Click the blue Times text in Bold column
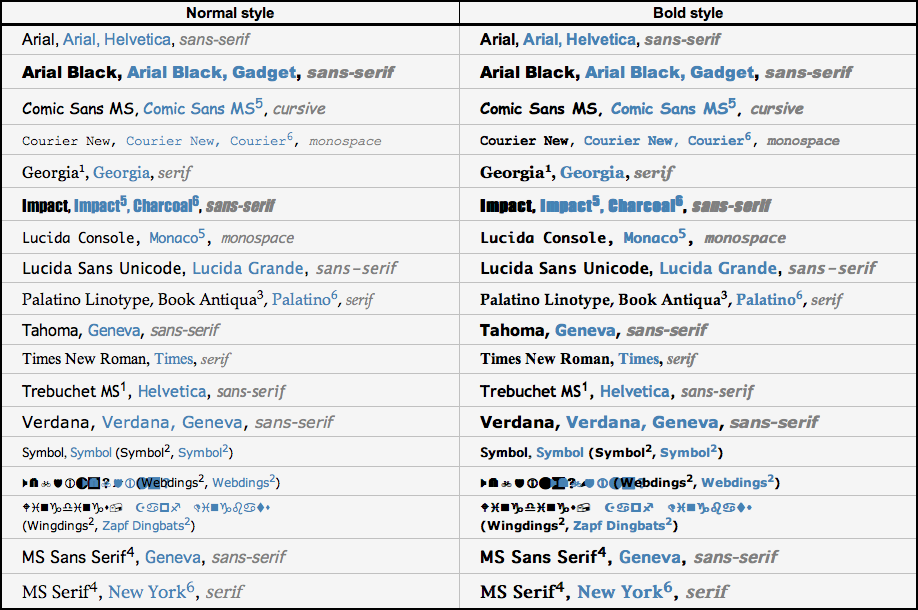918x610 pixels. 639,359
